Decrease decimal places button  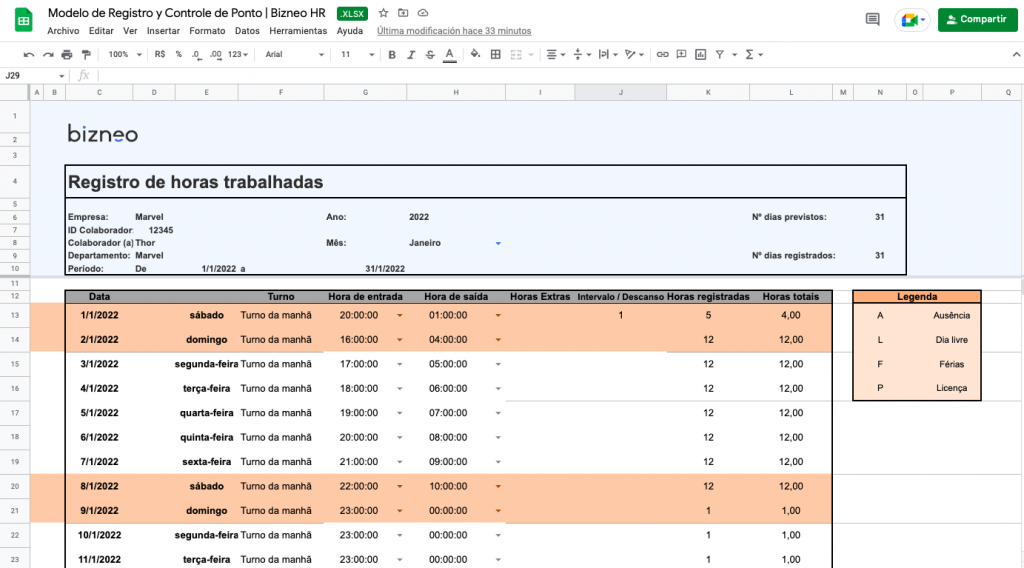pyautogui.click(x=197, y=55)
